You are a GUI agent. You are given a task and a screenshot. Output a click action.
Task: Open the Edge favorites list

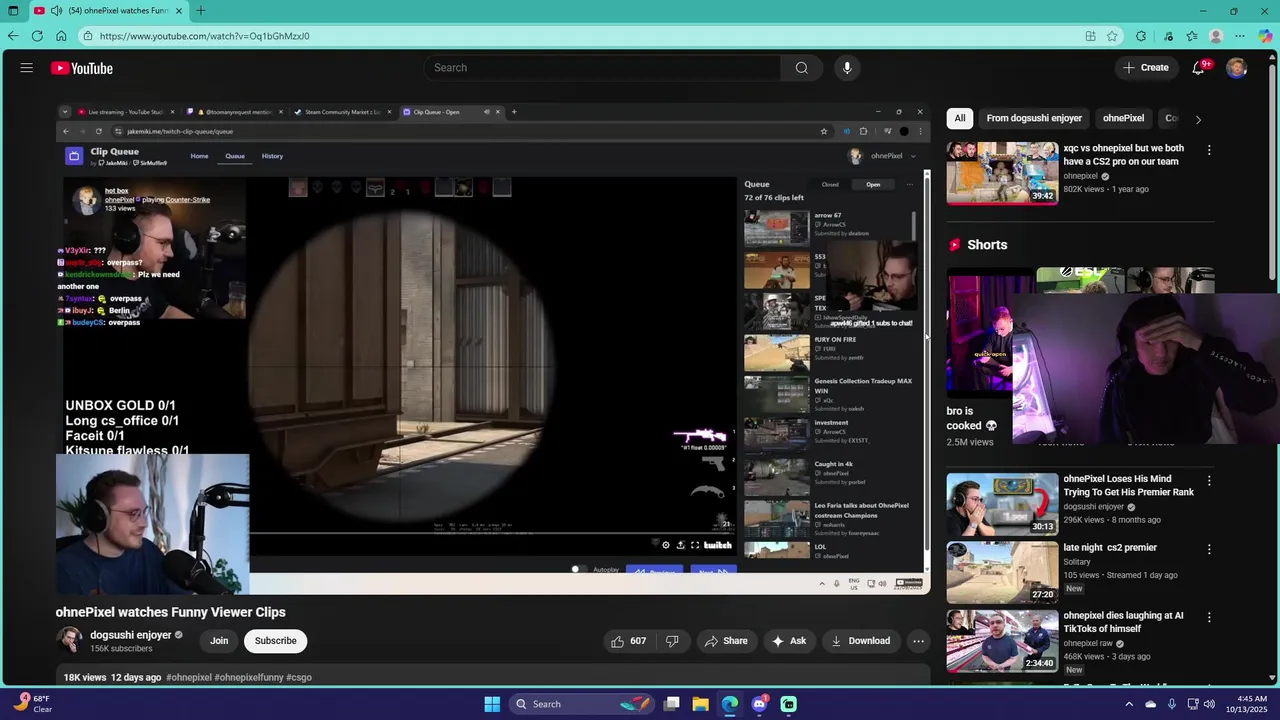[1192, 36]
